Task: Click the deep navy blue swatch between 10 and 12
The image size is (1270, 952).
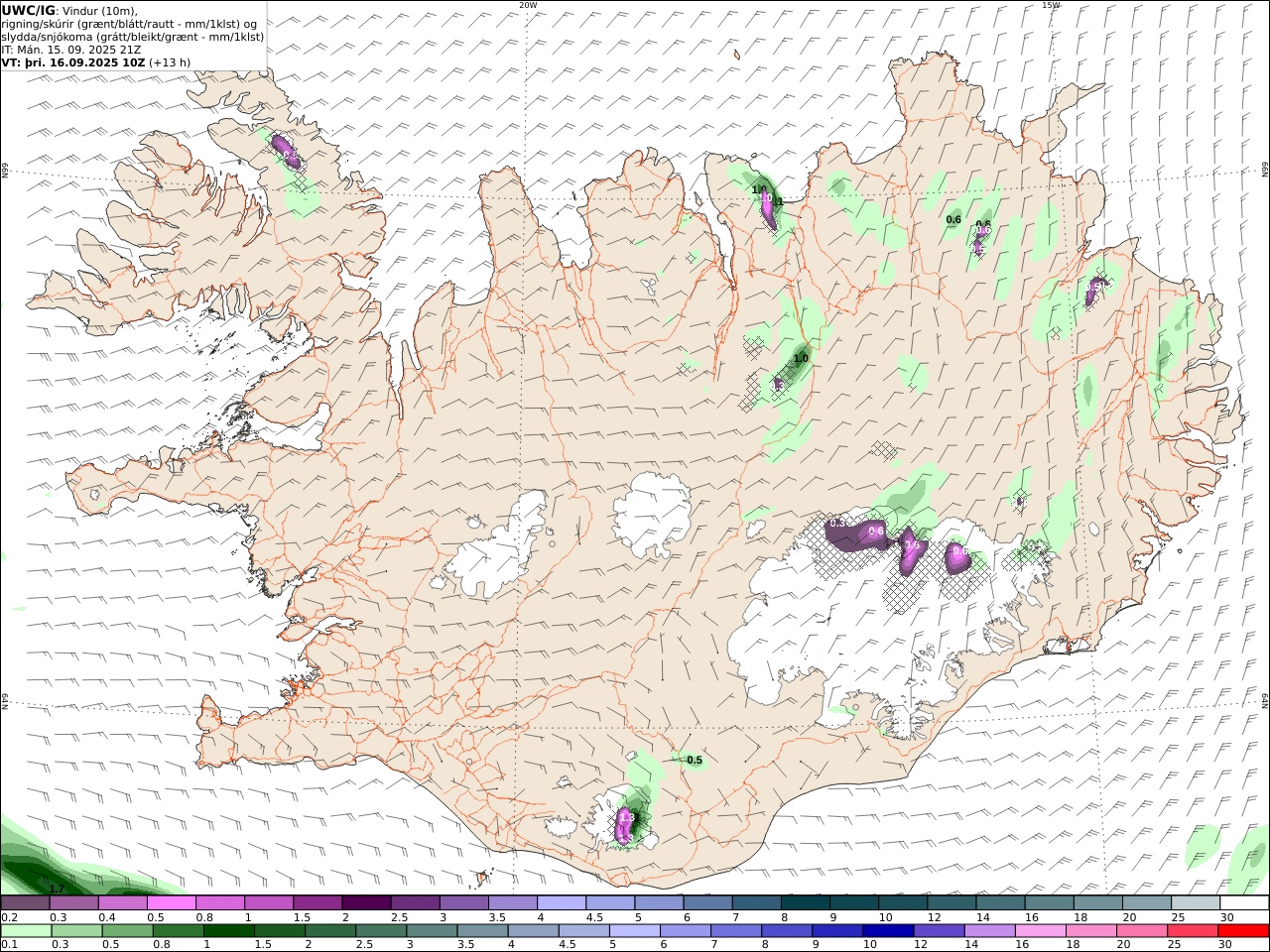Action: [x=887, y=930]
